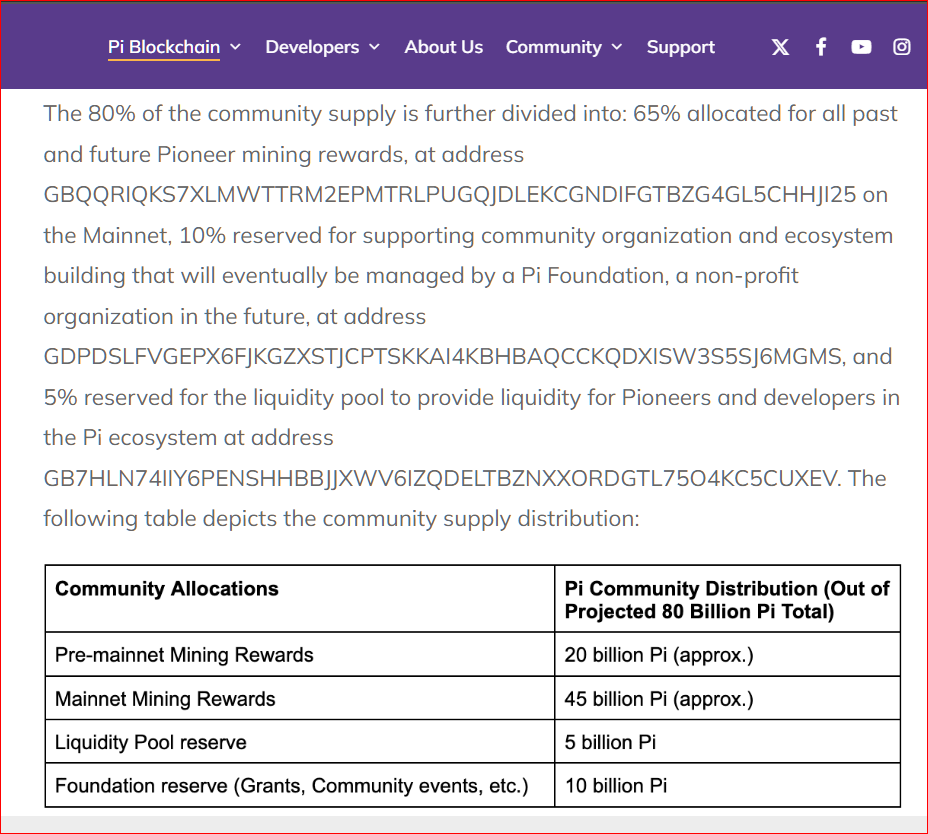This screenshot has height=834, width=928.
Task: Open the Facebook social icon
Action: [x=821, y=47]
